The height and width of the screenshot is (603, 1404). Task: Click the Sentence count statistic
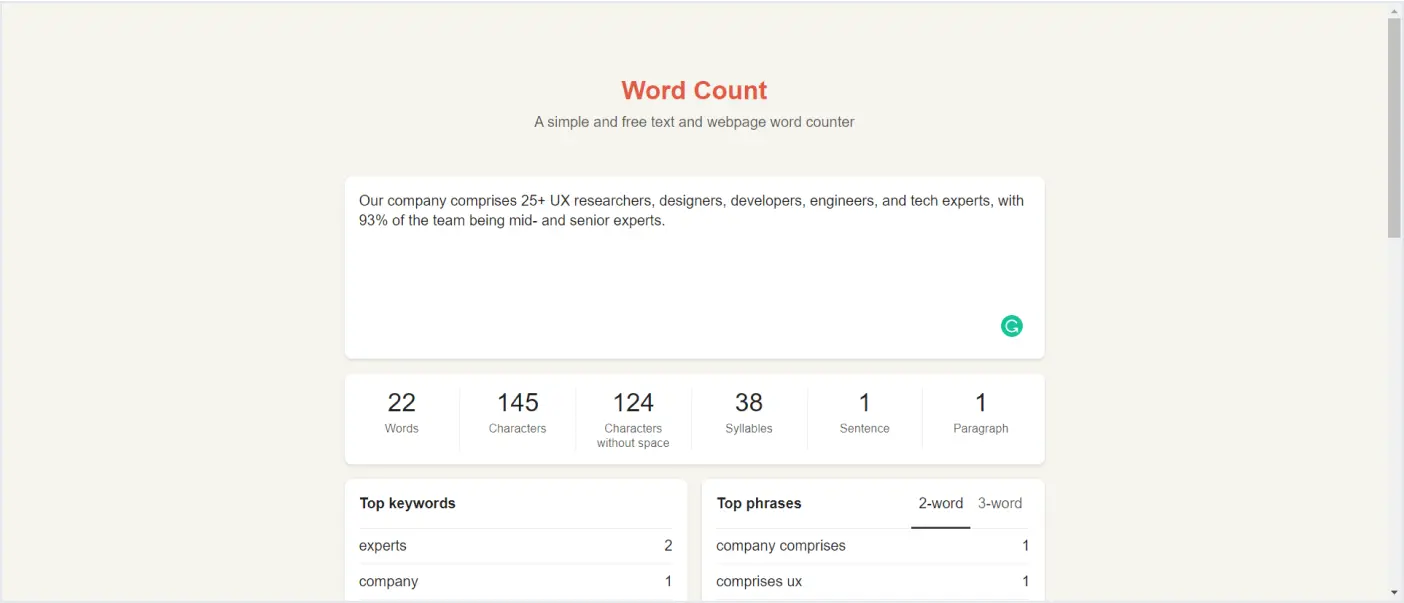[x=864, y=412]
